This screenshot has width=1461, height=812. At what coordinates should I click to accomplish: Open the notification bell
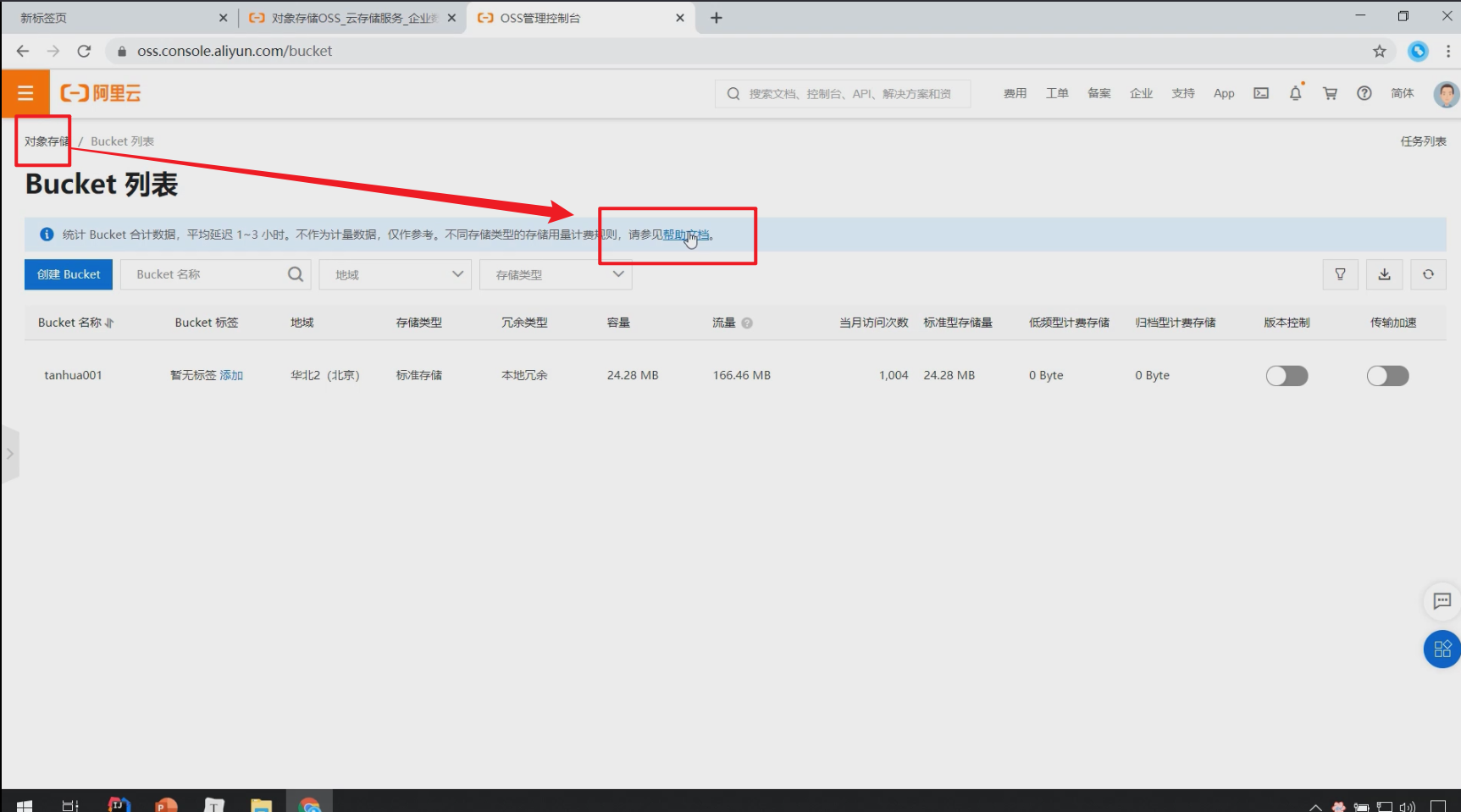point(1295,93)
